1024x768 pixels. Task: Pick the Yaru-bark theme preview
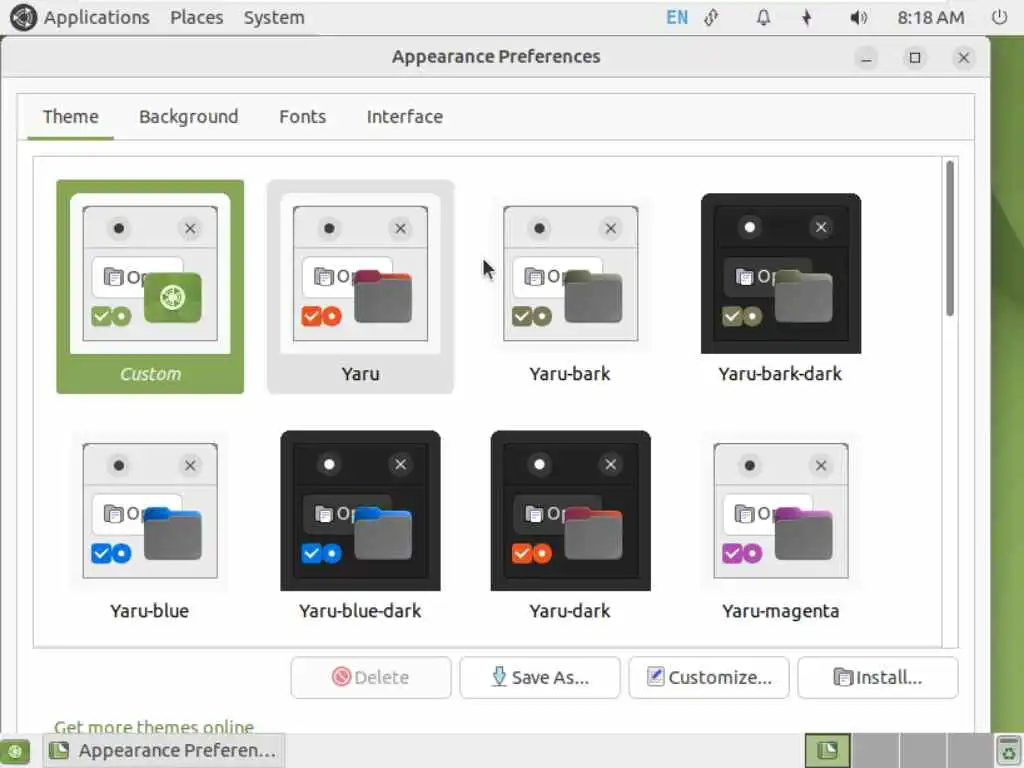click(x=570, y=274)
